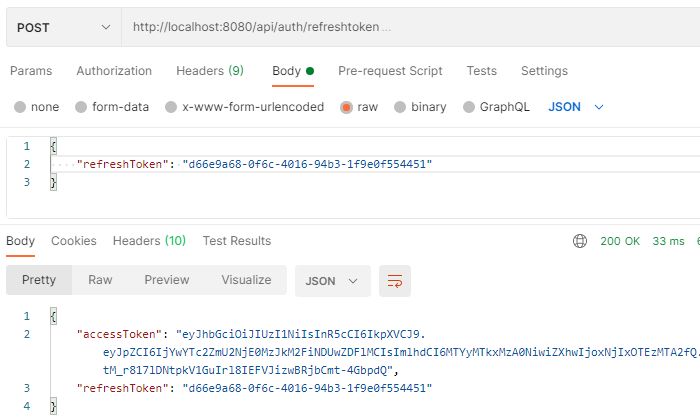Click the globe network icon
700x420 pixels.
click(x=579, y=241)
